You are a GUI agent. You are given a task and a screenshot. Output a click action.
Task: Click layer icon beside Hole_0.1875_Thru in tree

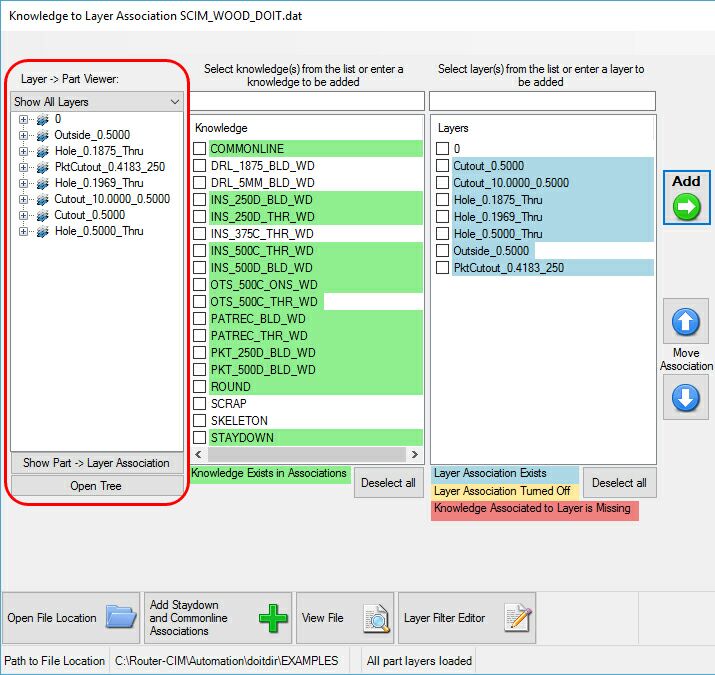coord(42,151)
